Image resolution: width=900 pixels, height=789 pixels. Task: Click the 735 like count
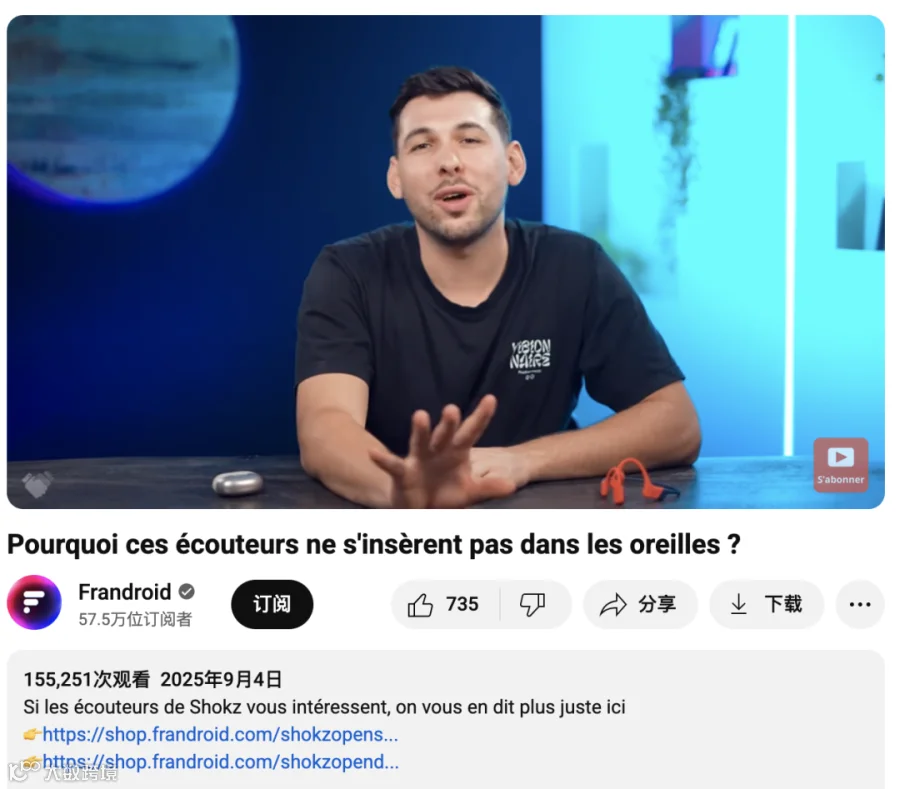click(x=462, y=604)
